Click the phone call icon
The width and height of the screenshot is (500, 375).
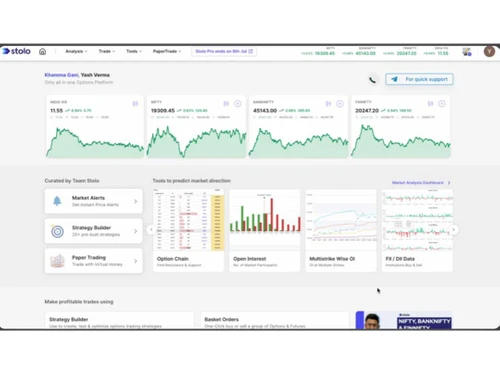pos(372,80)
